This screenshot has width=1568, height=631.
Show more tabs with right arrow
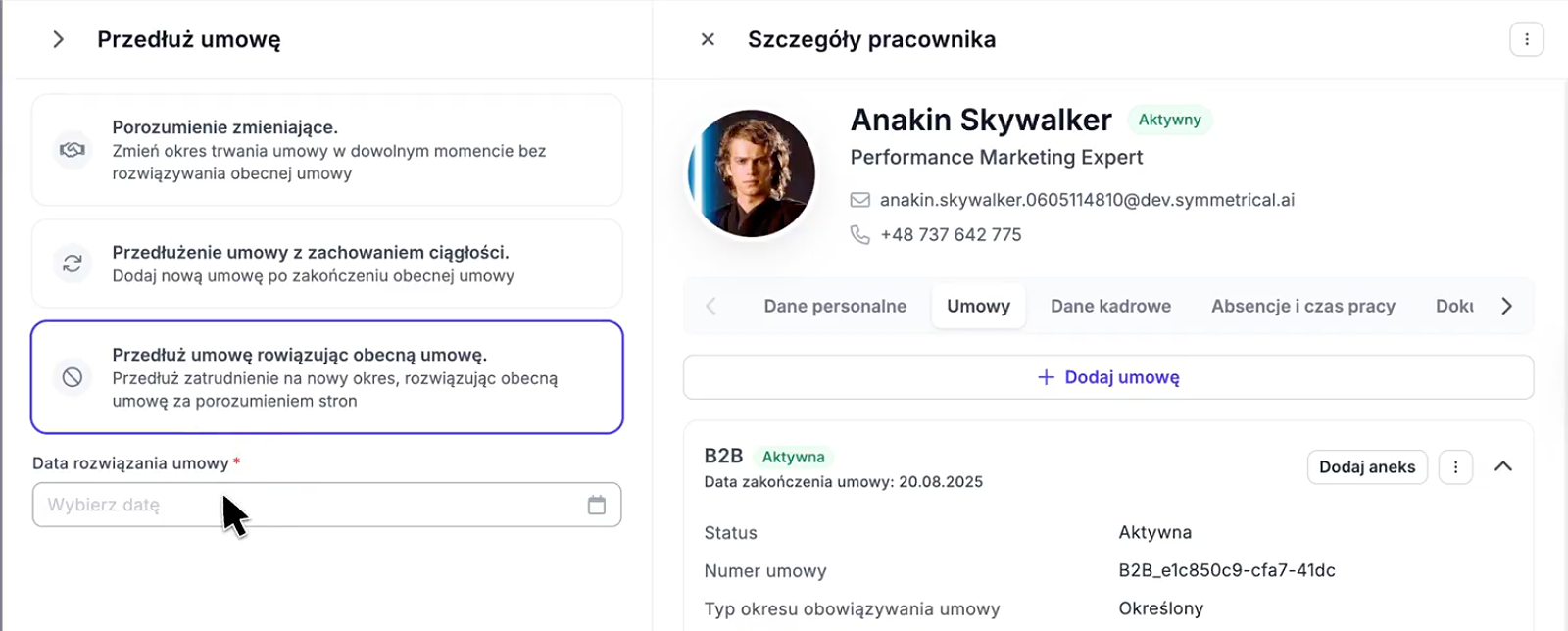click(1506, 307)
